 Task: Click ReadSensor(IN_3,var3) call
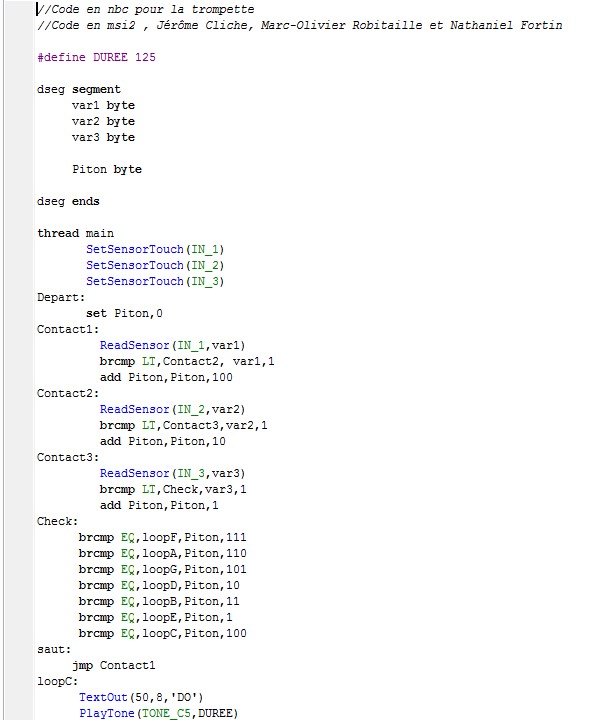(173, 473)
